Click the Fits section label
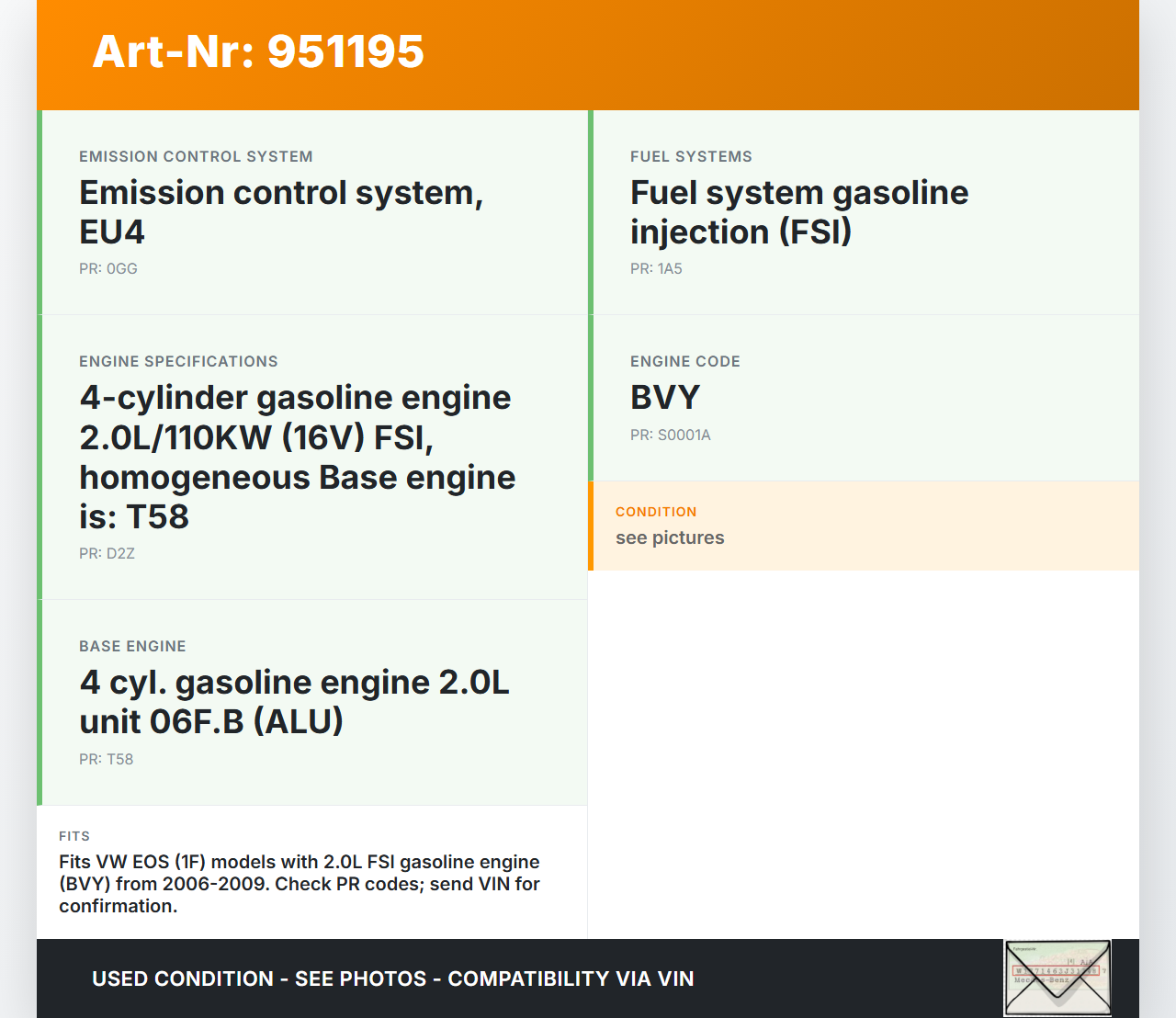This screenshot has width=1176, height=1018. [x=74, y=836]
